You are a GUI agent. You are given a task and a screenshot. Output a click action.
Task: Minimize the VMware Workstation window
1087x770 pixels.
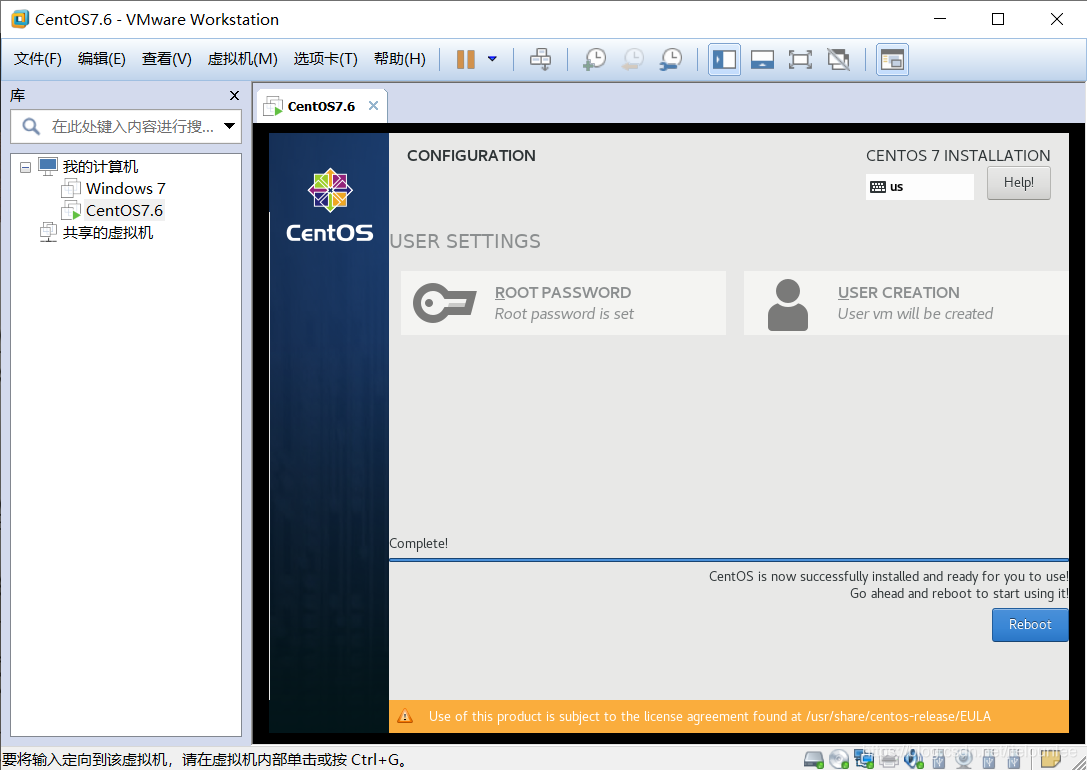pyautogui.click(x=940, y=19)
